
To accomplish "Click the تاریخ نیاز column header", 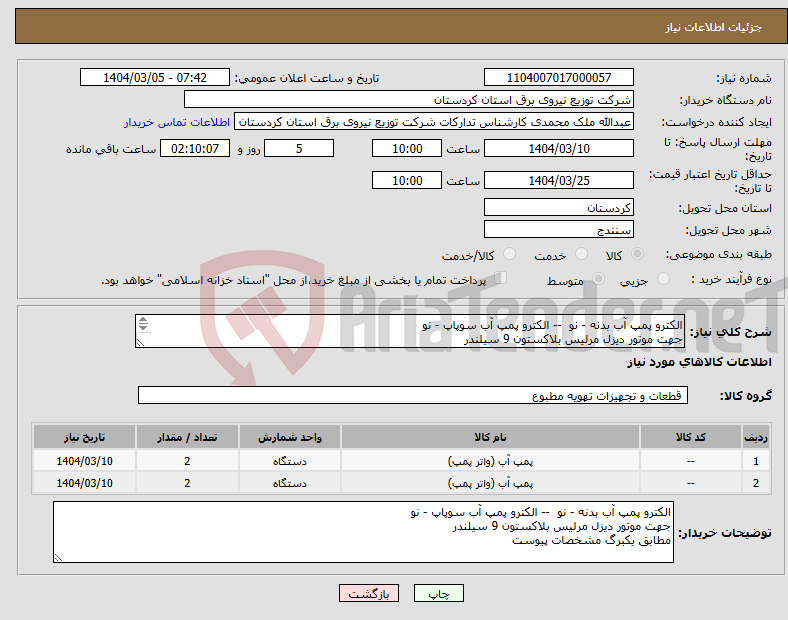I will pyautogui.click(x=84, y=437).
